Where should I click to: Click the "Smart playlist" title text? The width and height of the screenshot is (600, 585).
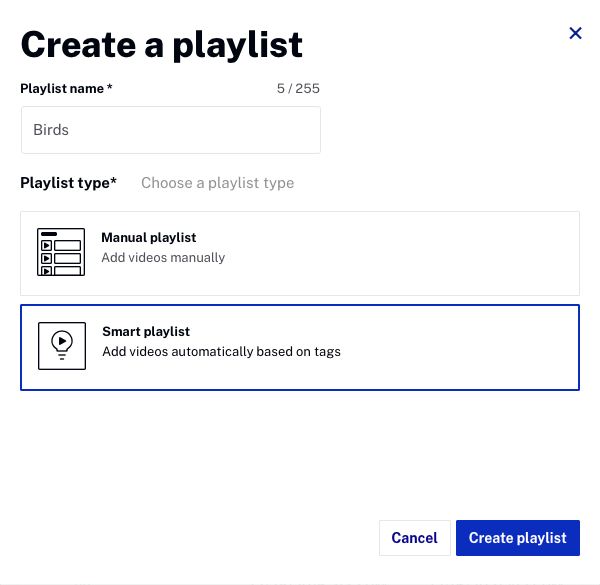[146, 331]
